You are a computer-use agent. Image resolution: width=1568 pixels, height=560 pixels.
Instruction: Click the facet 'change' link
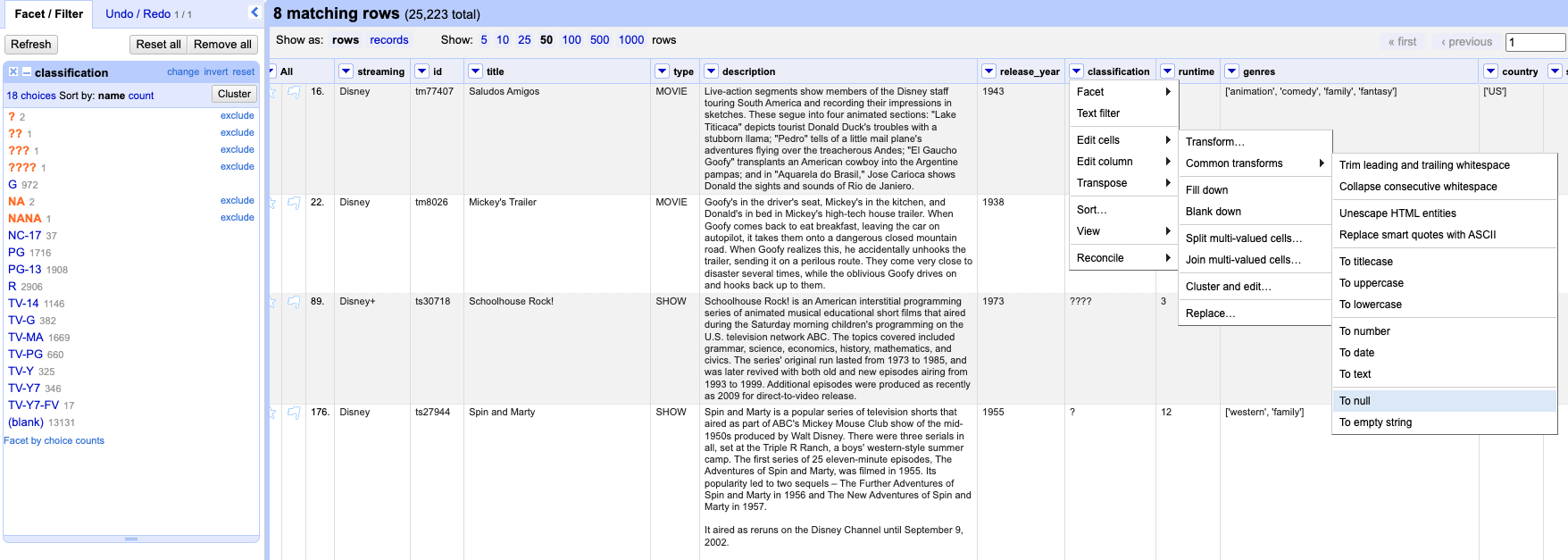(183, 72)
